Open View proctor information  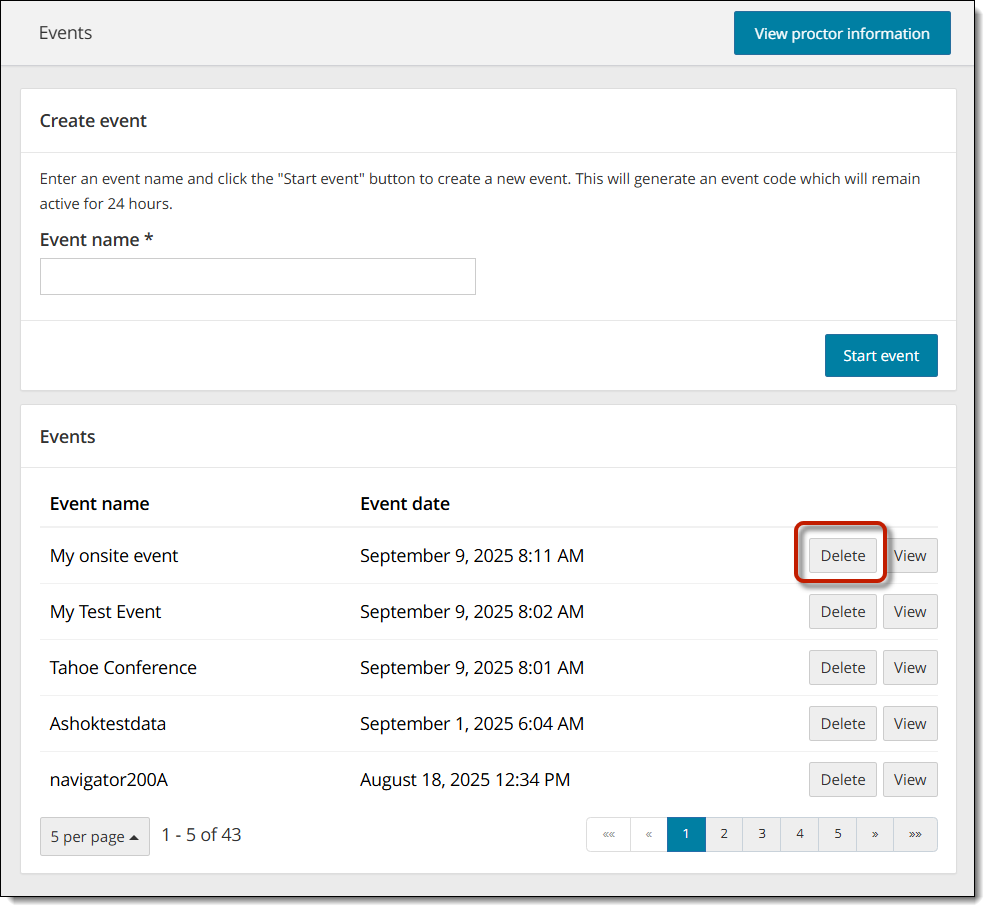click(841, 34)
